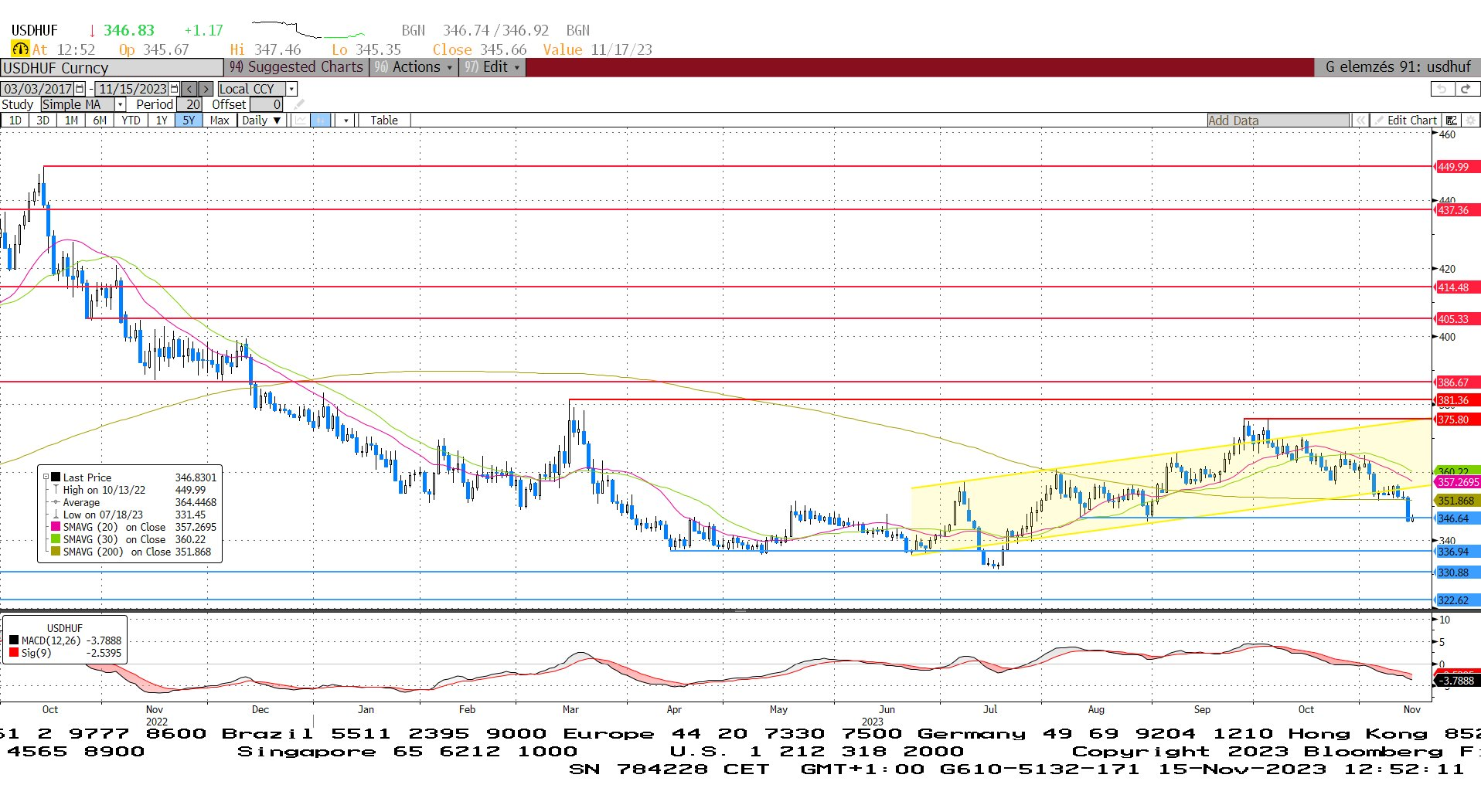This screenshot has width=1481, height=812.
Task: Click the G elemzés 91: usdhuf label
Action: point(1398,67)
